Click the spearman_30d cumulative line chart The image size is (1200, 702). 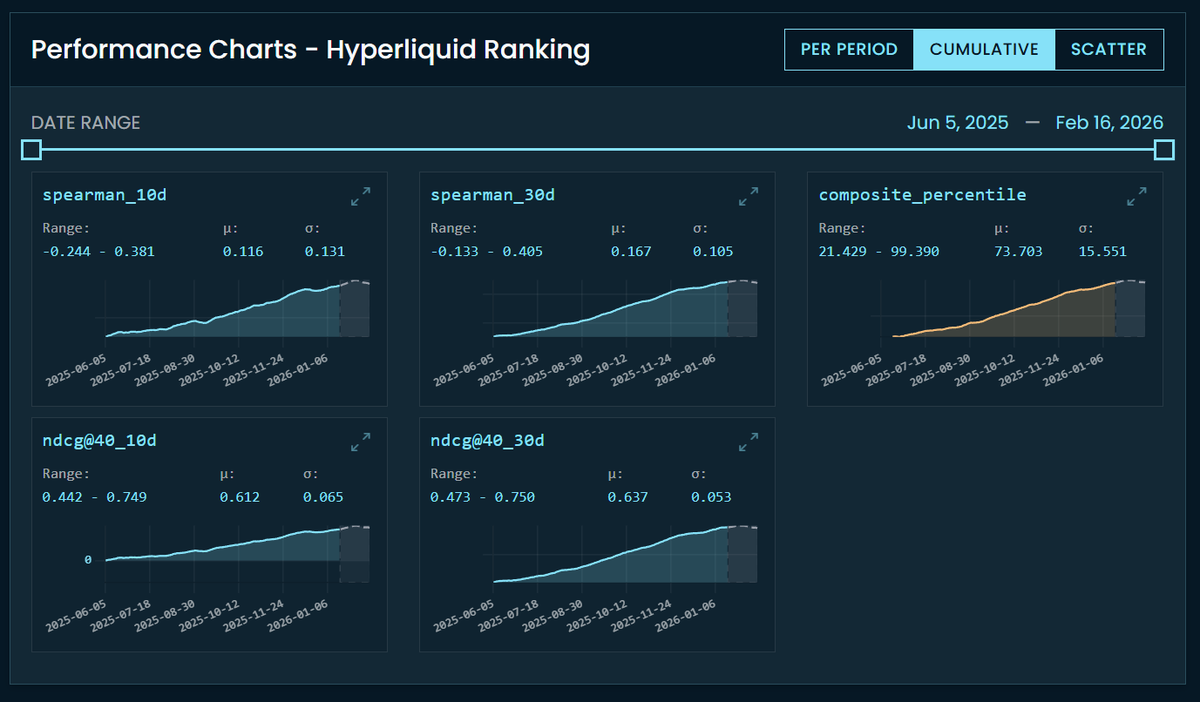[x=625, y=310]
